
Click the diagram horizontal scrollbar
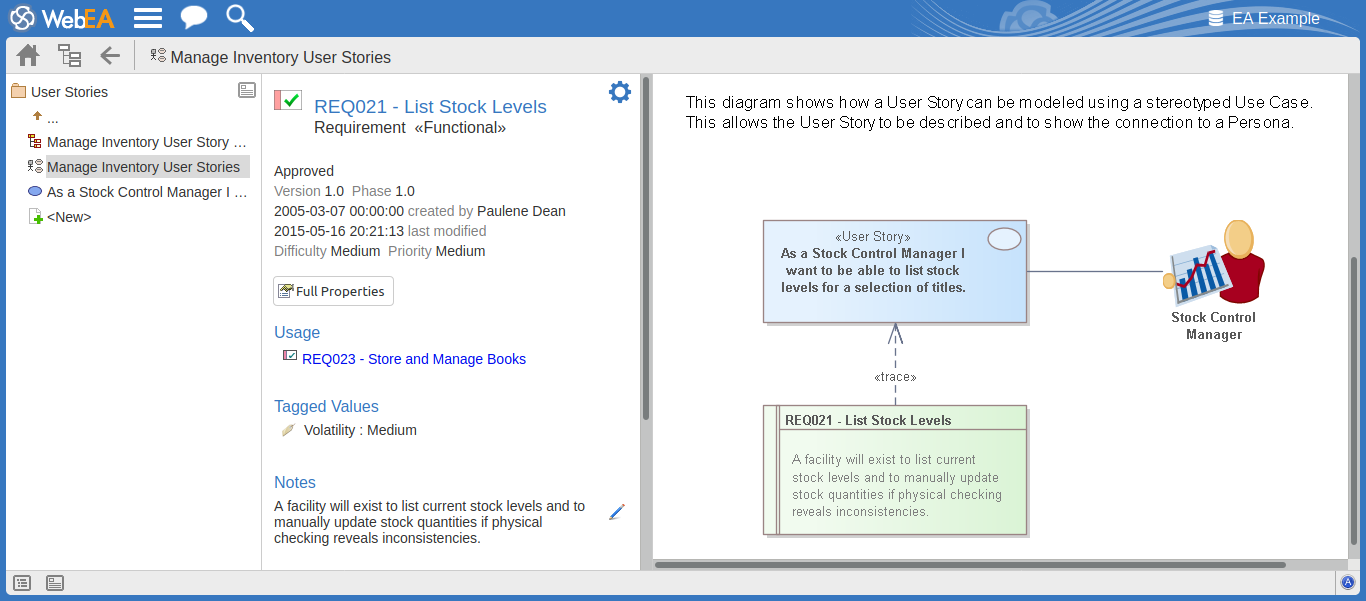click(x=970, y=565)
